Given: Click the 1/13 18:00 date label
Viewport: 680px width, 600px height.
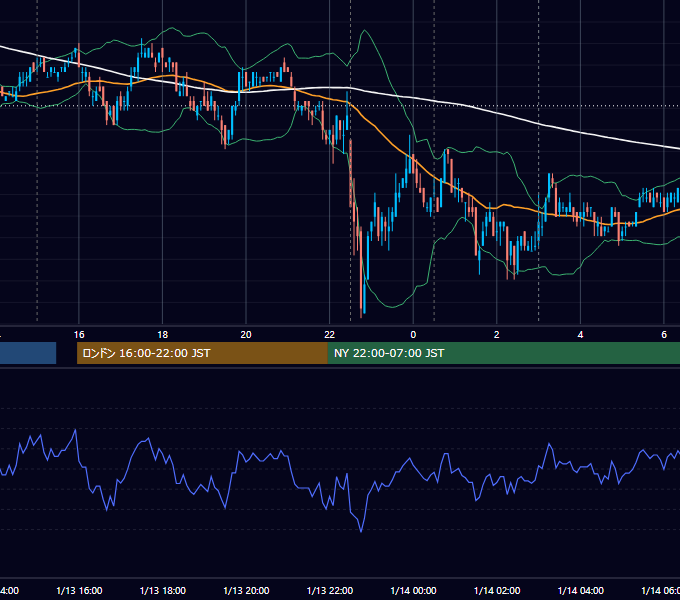Looking at the screenshot, I should pyautogui.click(x=163, y=590).
